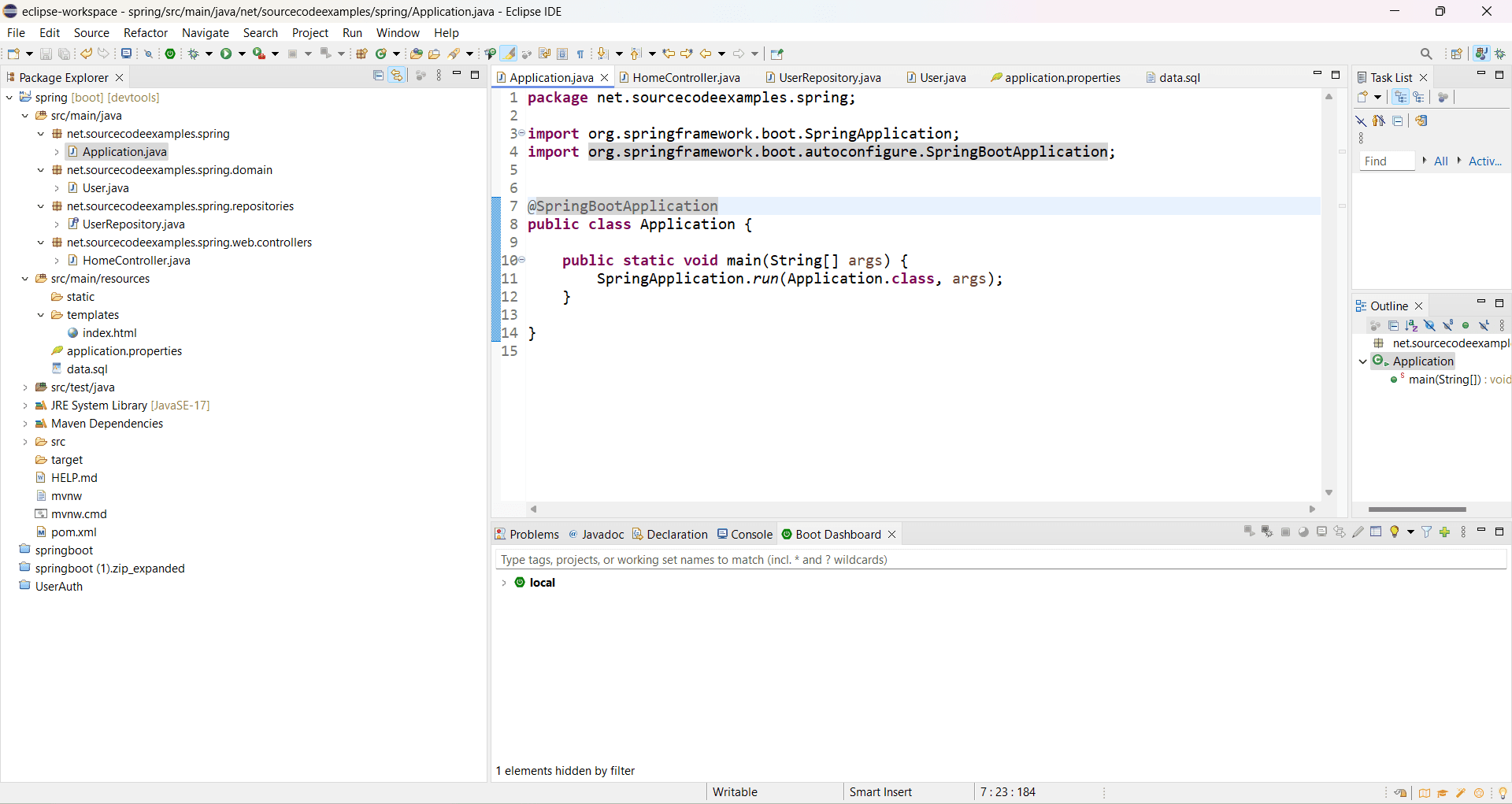The width and height of the screenshot is (1512, 804).
Task: Collapse the templates folder
Action: (x=41, y=315)
